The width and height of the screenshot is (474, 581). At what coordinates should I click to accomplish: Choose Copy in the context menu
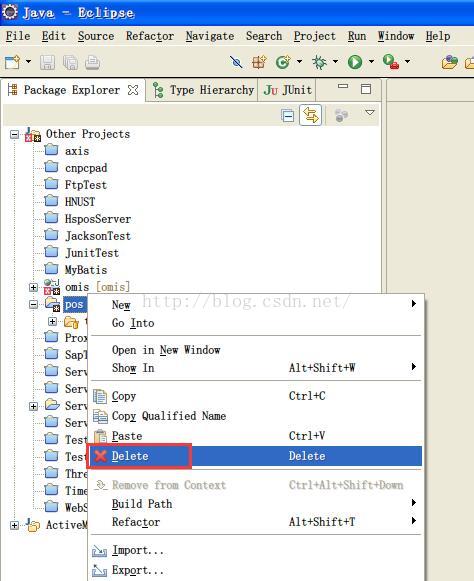(x=256, y=396)
